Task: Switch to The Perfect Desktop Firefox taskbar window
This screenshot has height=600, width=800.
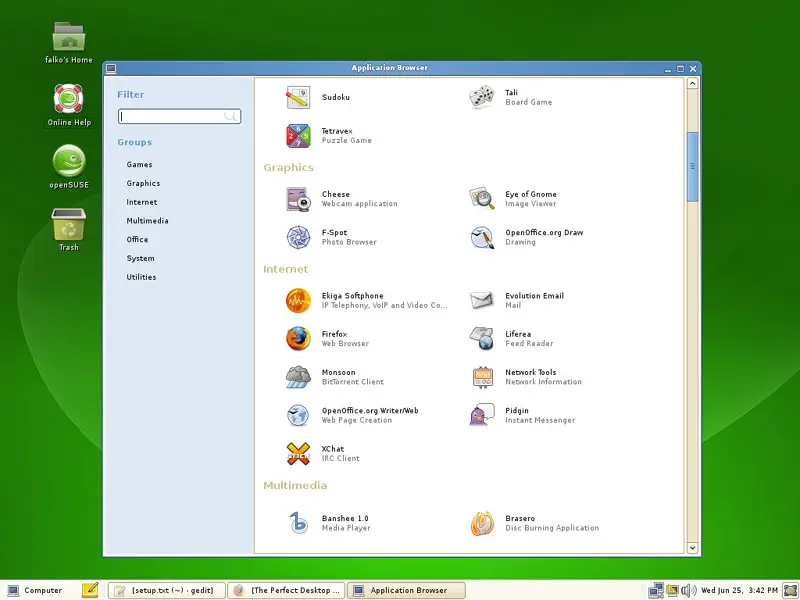Action: (x=286, y=590)
